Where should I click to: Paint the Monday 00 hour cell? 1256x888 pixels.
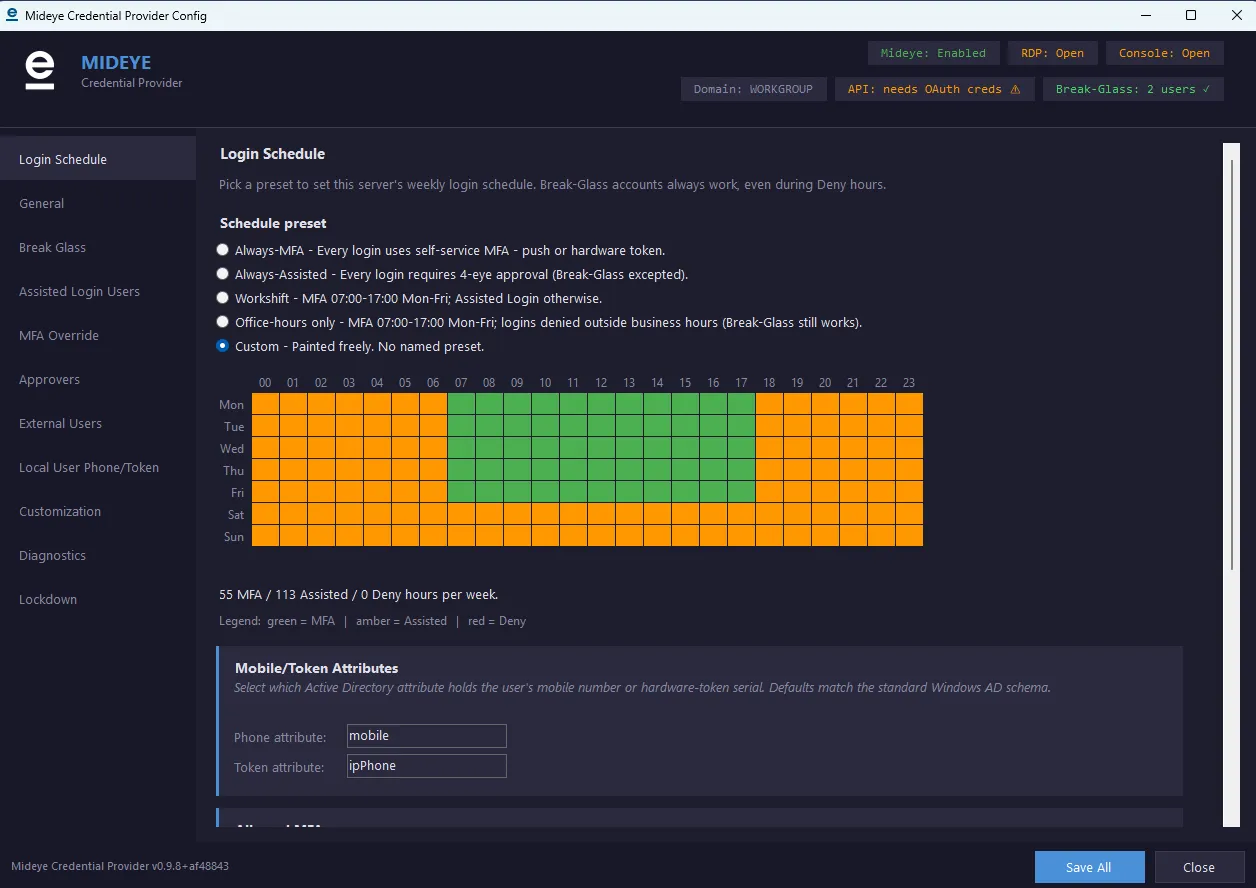tap(265, 404)
